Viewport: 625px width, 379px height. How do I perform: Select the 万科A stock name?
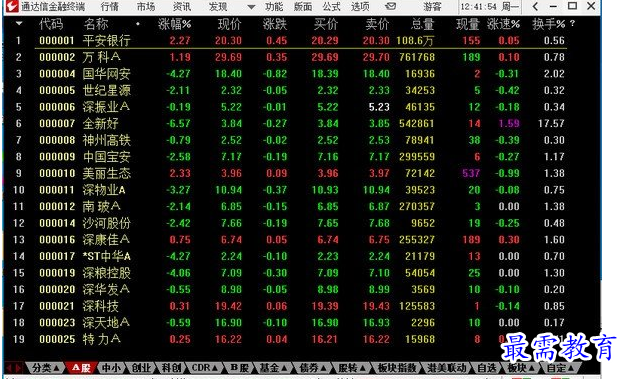click(x=101, y=57)
